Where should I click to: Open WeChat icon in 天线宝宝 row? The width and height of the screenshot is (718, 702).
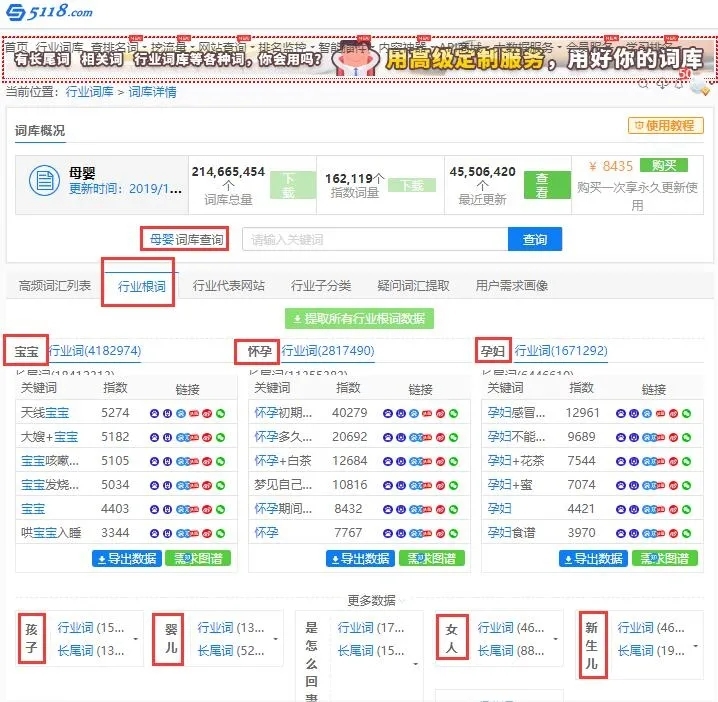pyautogui.click(x=220, y=414)
